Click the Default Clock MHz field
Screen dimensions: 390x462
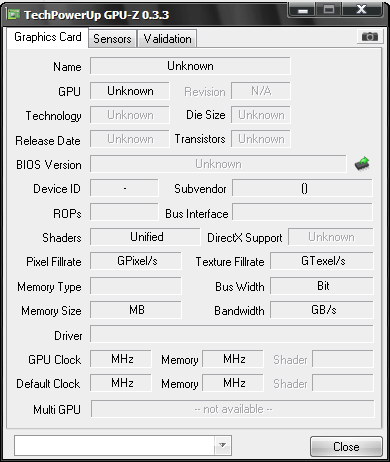tap(121, 383)
